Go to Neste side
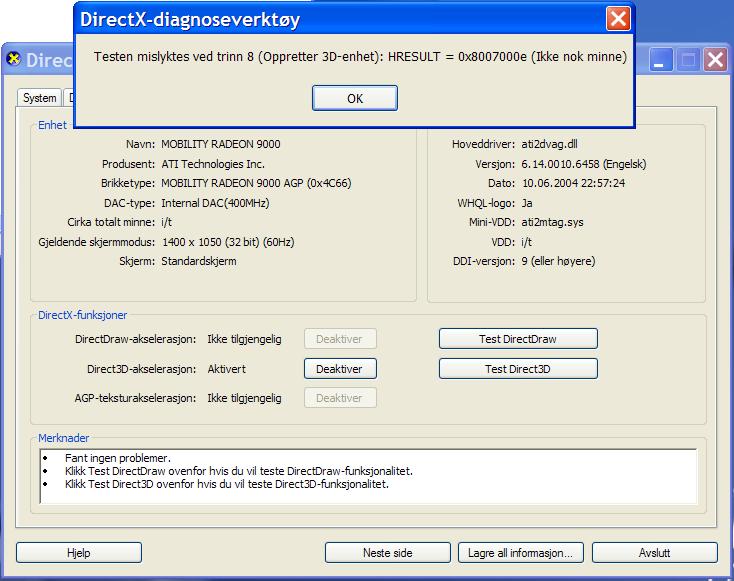 (x=387, y=552)
